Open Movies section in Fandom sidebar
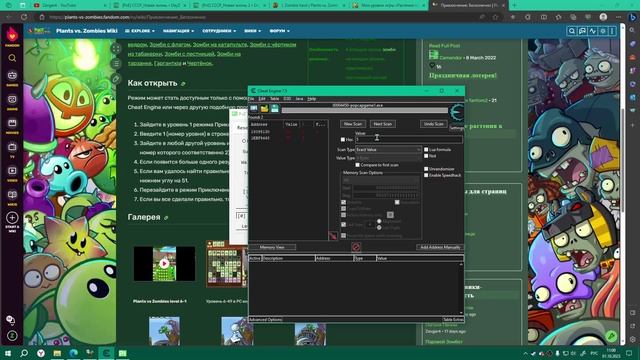Image resolution: width=640 pixels, height=360 pixels. coord(12,125)
